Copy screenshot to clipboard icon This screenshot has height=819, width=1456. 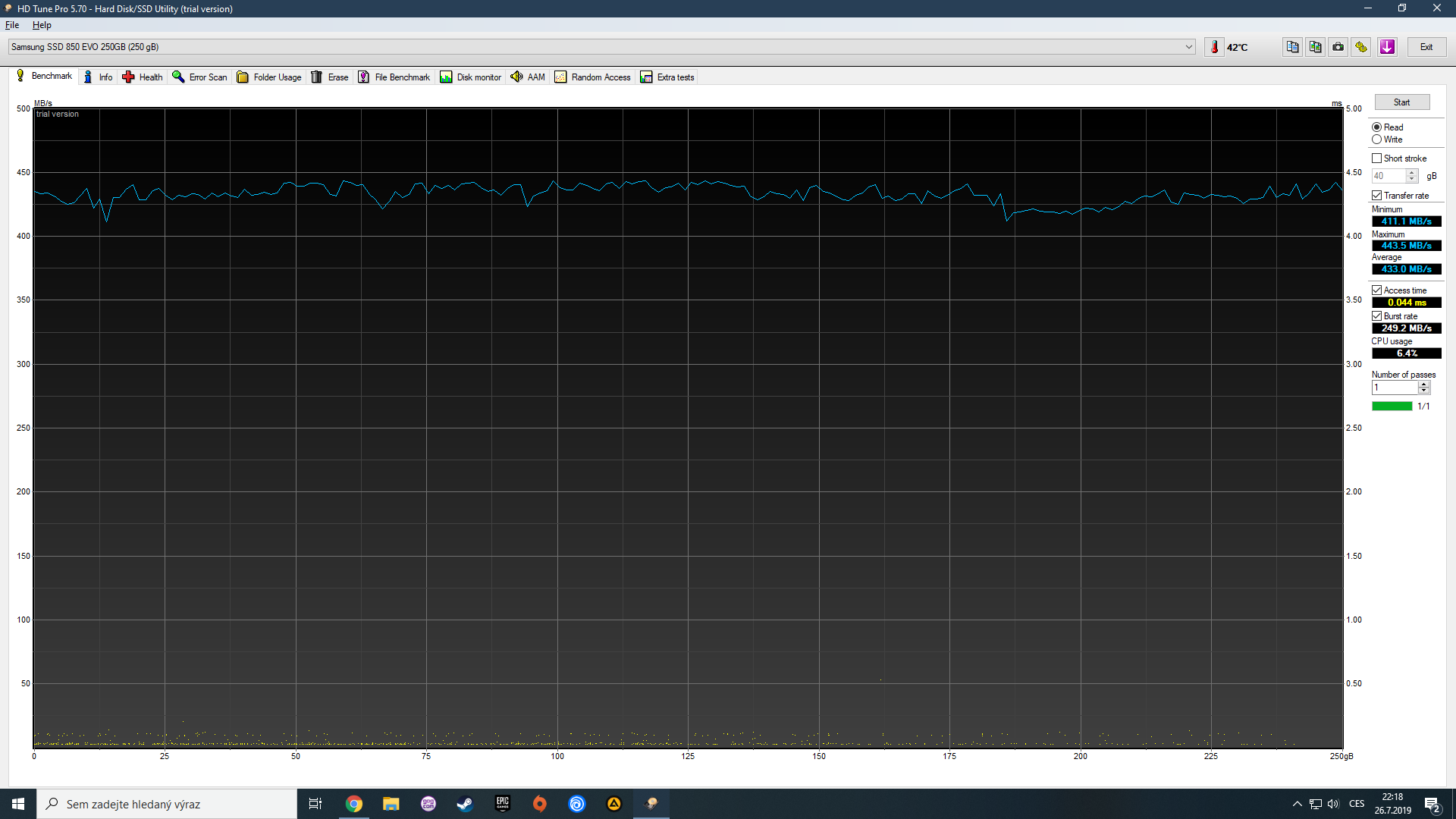pos(1315,47)
